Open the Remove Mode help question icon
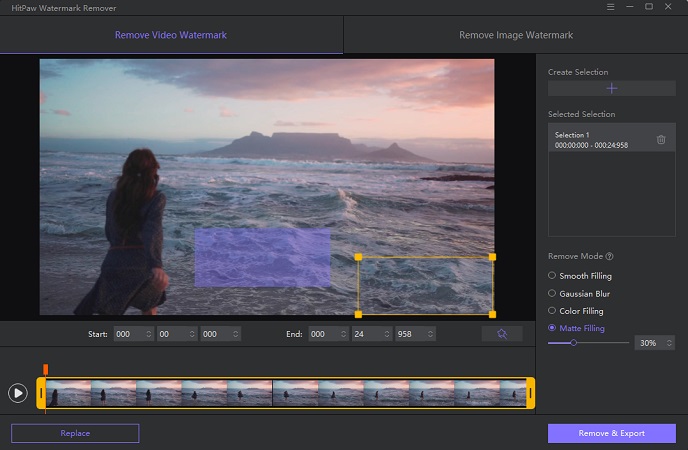Image resolution: width=688 pixels, height=450 pixels. tap(609, 257)
